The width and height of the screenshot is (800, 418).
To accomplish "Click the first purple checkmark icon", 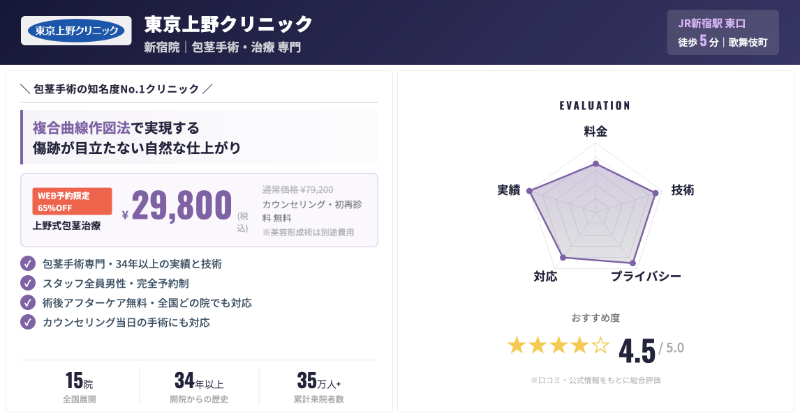I will pos(28,264).
